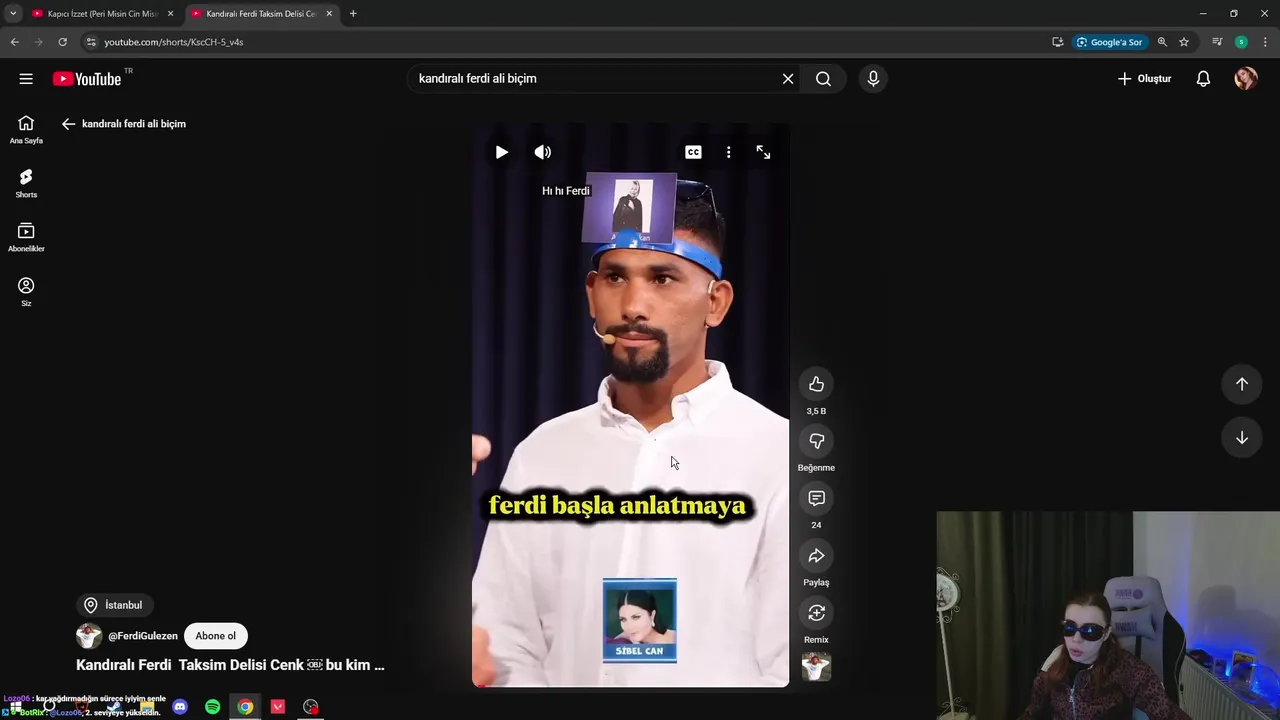Screen dimensions: 1280x720
Task: Bookmark this page with the star
Action: tap(1184, 42)
